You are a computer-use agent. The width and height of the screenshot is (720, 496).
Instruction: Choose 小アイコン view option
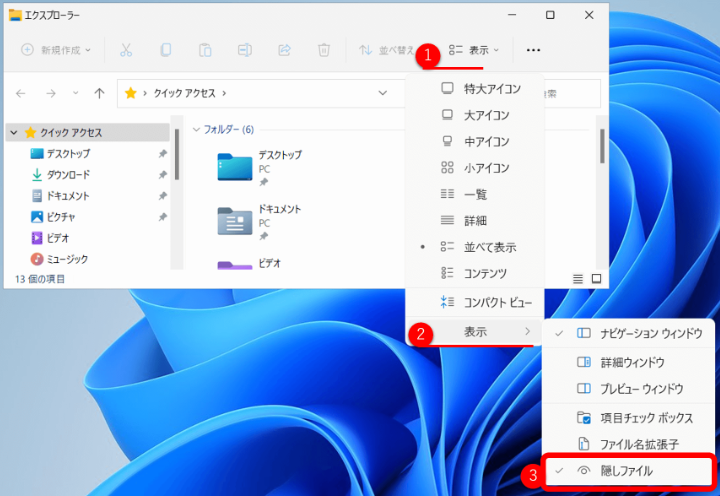(475, 168)
